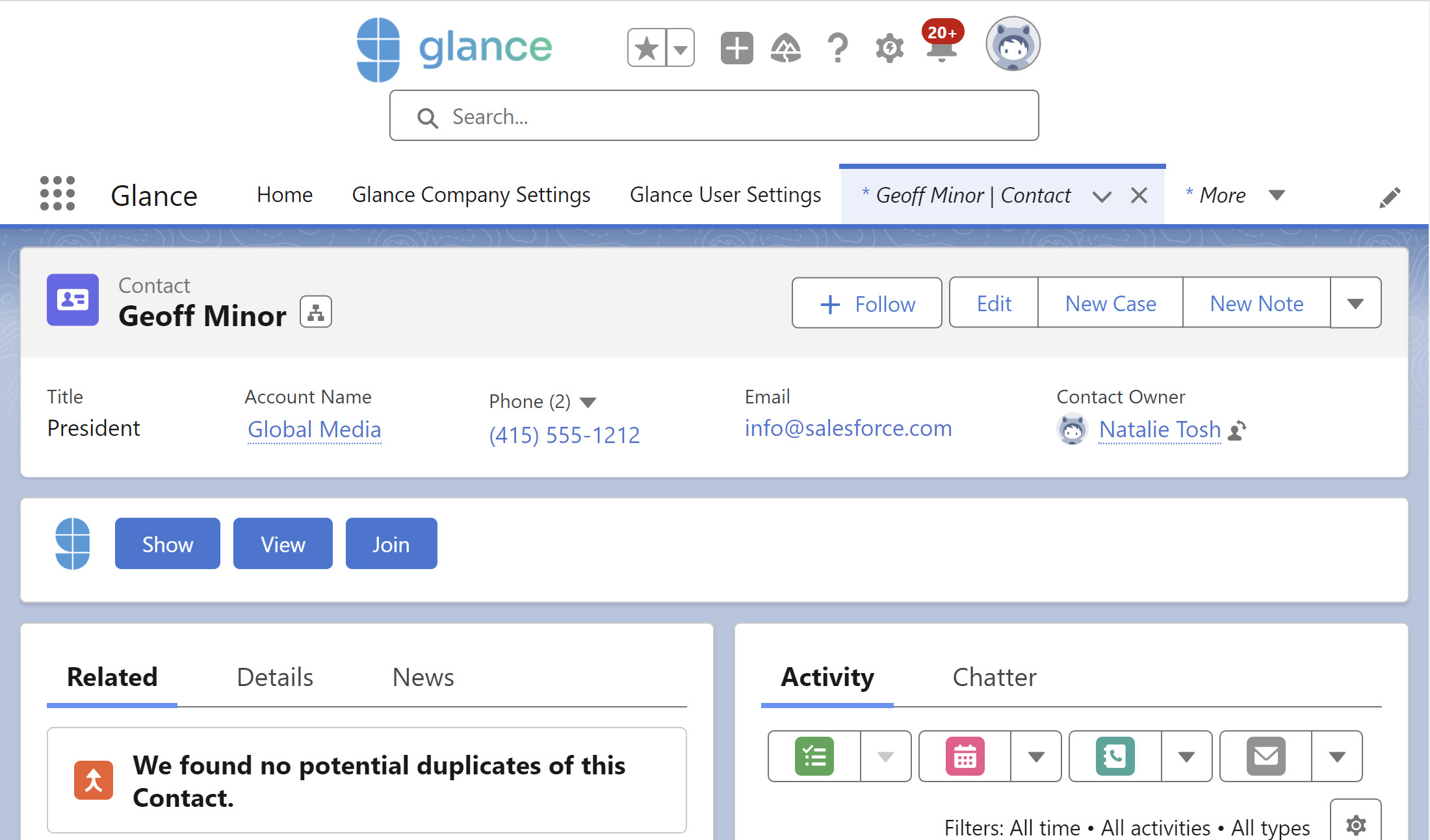Open the App Launcher grid icon
1430x840 pixels.
(x=57, y=194)
